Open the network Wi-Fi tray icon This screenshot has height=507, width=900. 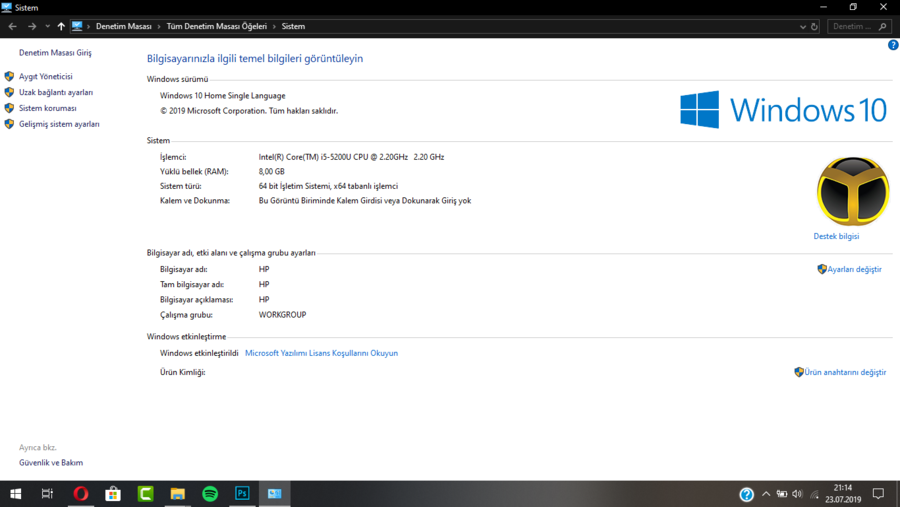click(x=814, y=494)
